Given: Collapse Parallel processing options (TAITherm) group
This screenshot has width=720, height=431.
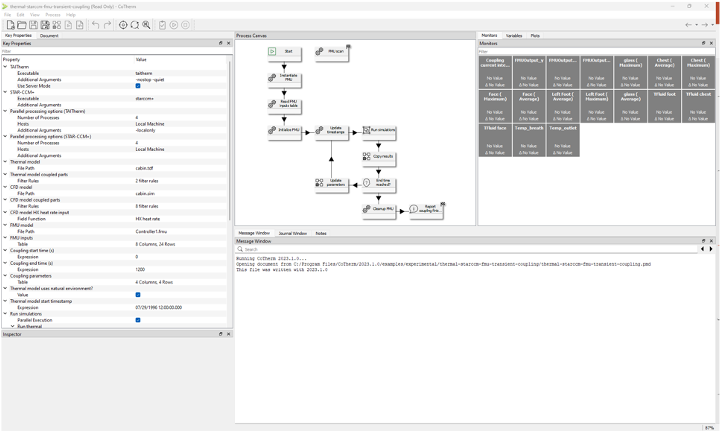Looking at the screenshot, I should point(6,111).
